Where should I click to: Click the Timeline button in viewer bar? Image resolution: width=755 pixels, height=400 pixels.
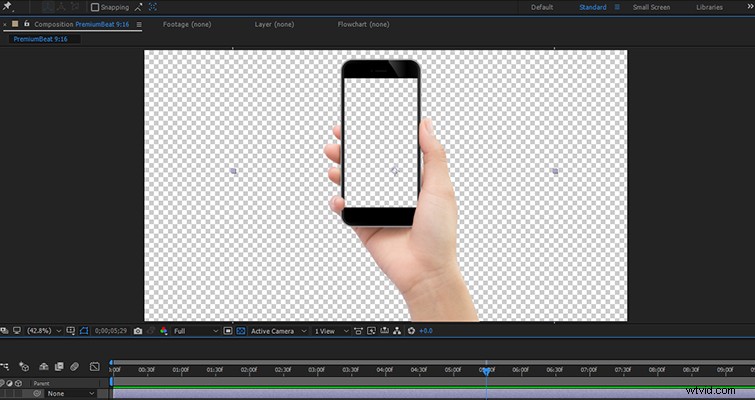(384, 331)
